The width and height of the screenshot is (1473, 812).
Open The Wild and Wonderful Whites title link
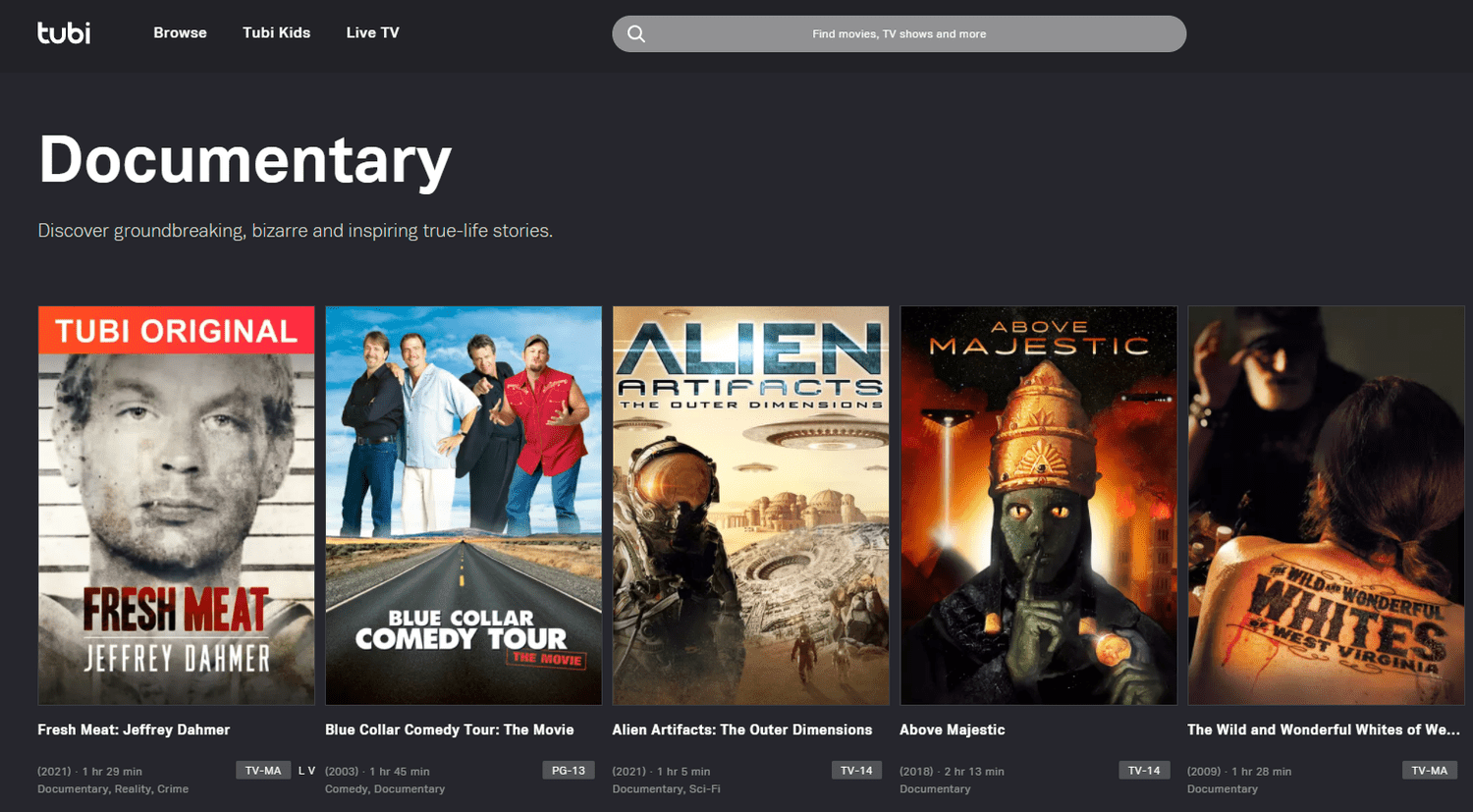coord(1323,730)
